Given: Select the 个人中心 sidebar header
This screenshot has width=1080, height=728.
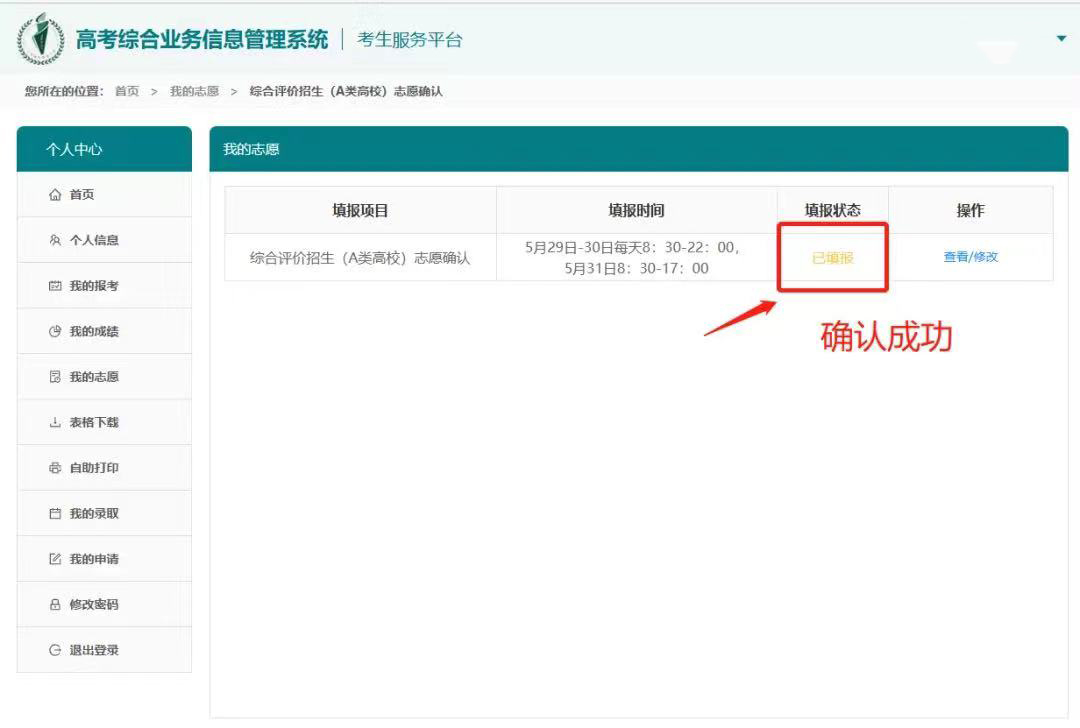Looking at the screenshot, I should click(x=104, y=149).
